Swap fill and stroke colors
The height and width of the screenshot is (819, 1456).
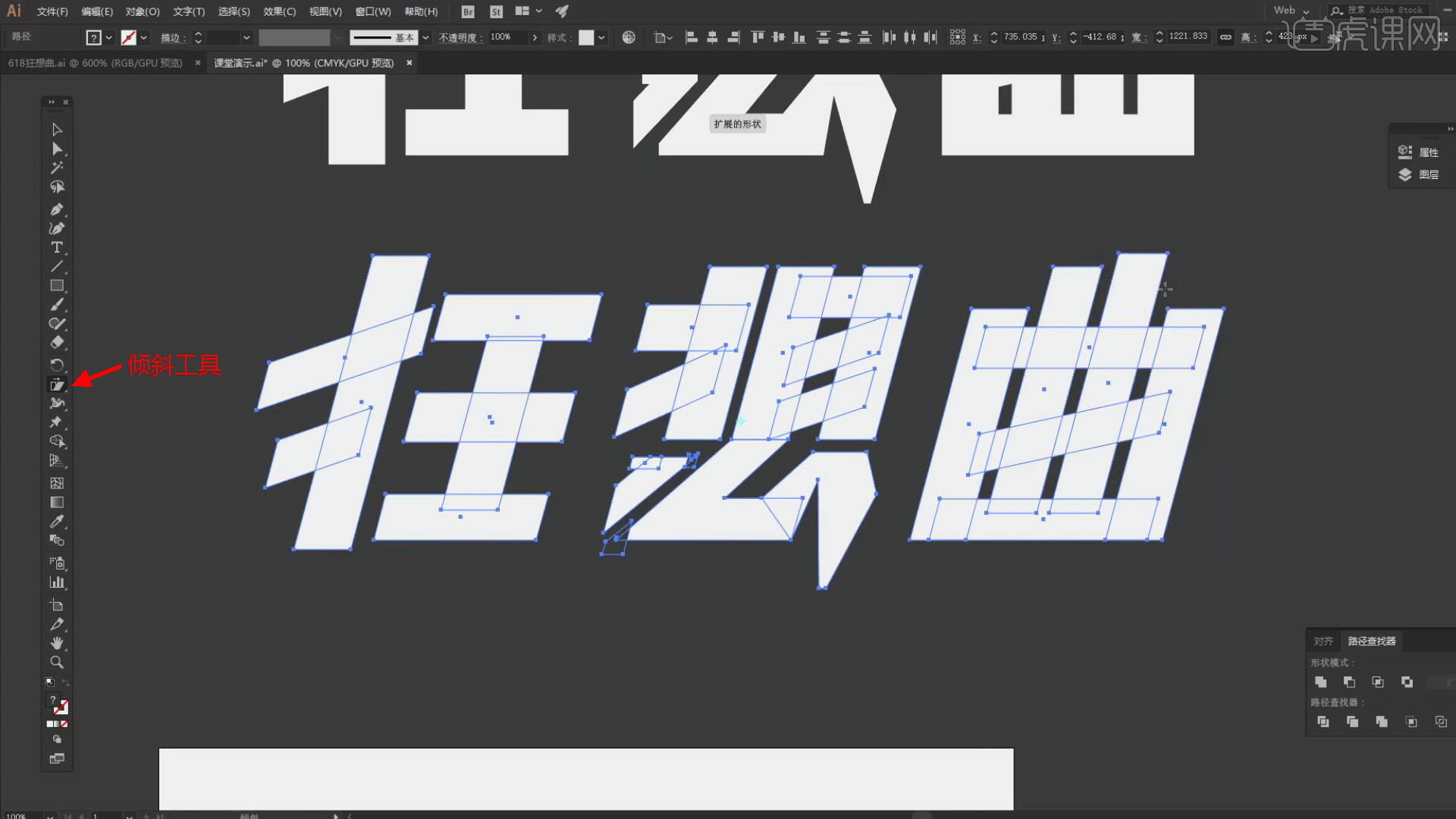(x=65, y=682)
